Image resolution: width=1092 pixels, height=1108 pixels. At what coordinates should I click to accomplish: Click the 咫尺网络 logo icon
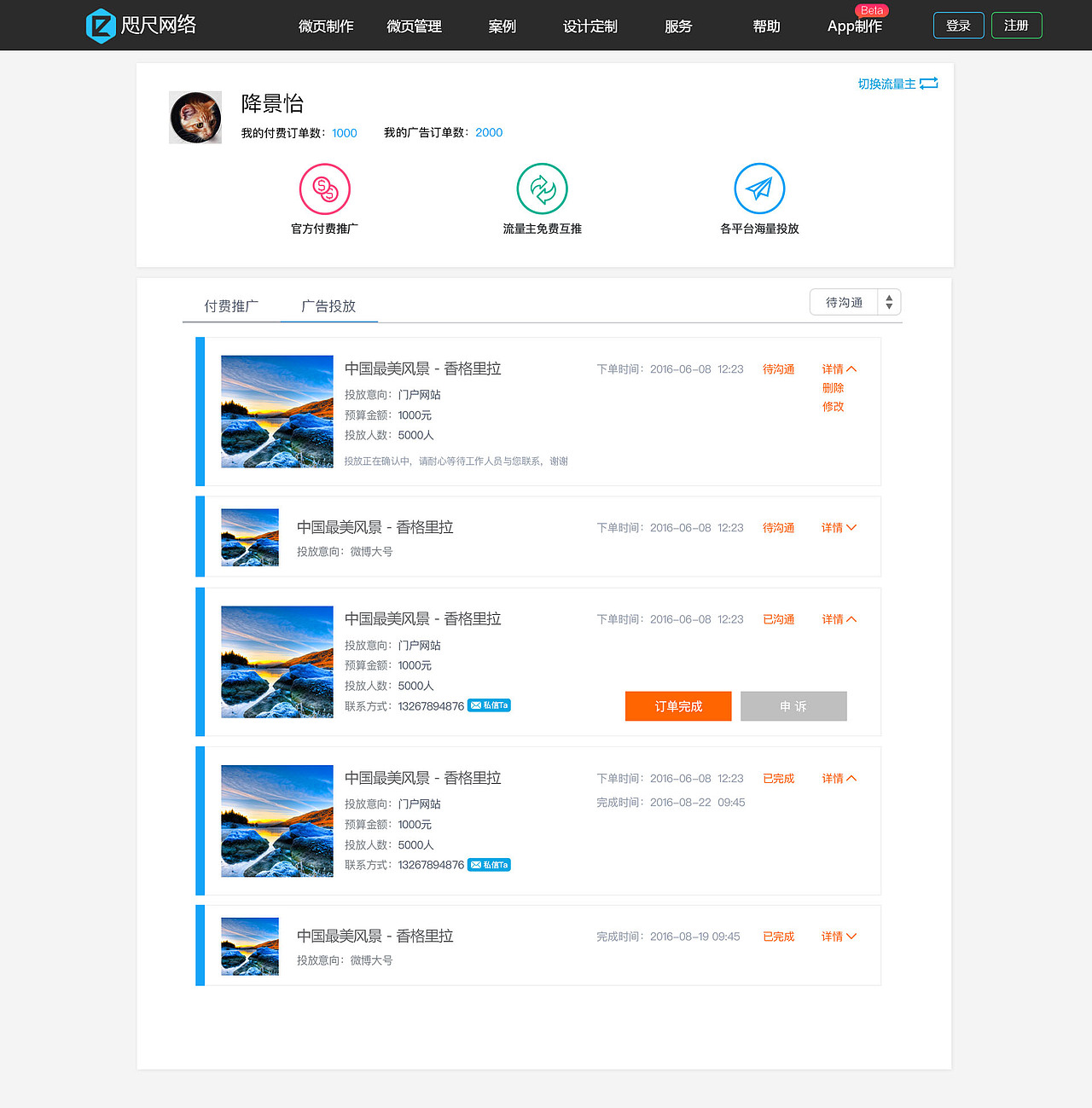(x=101, y=26)
